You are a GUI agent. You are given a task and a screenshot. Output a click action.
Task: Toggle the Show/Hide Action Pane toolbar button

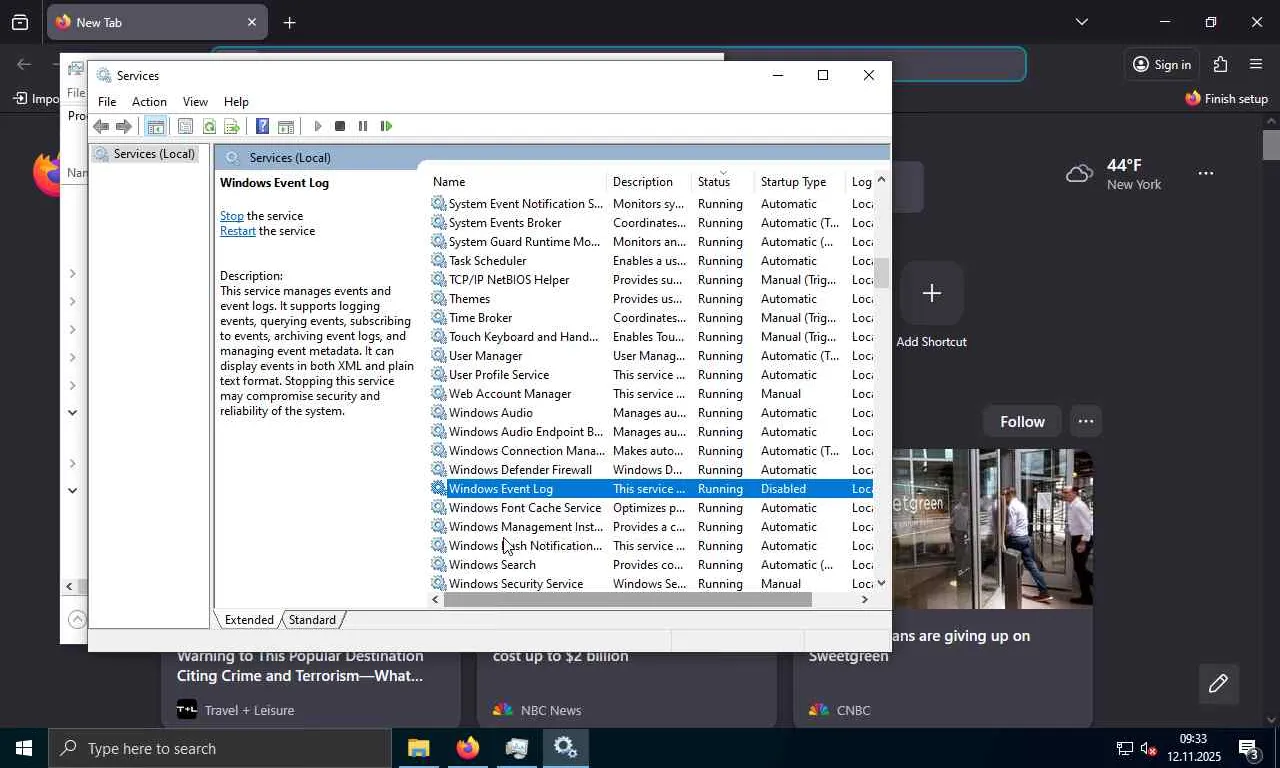click(x=286, y=126)
